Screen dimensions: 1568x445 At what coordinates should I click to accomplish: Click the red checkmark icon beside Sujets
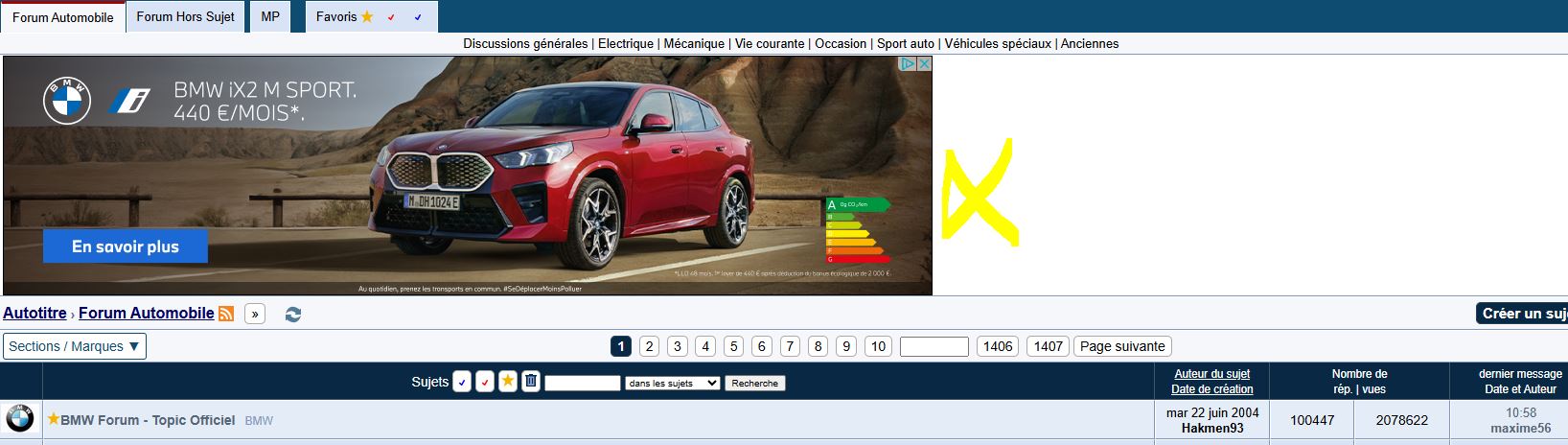coord(485,382)
